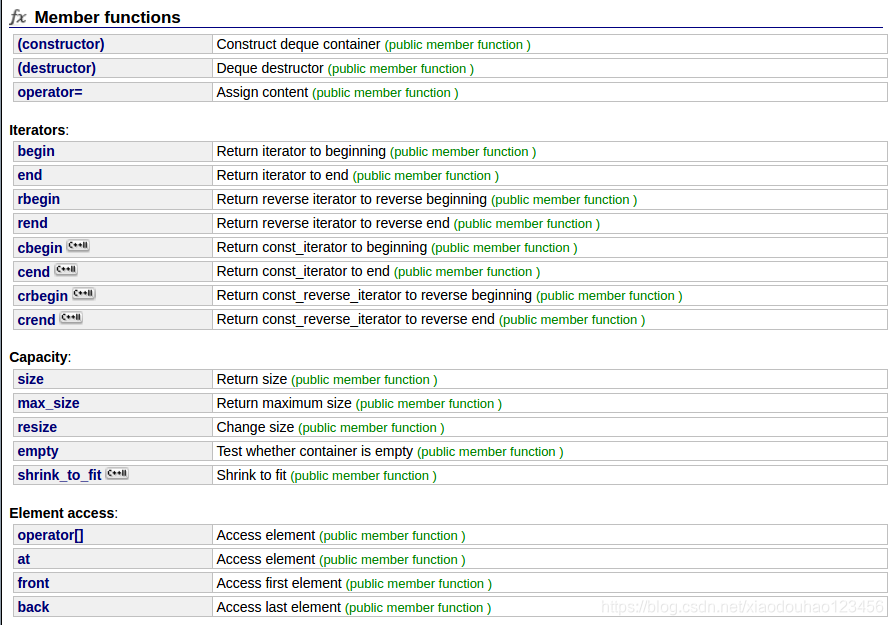Image resolution: width=893 pixels, height=625 pixels.
Task: Open the rend reference link
Action: point(32,223)
